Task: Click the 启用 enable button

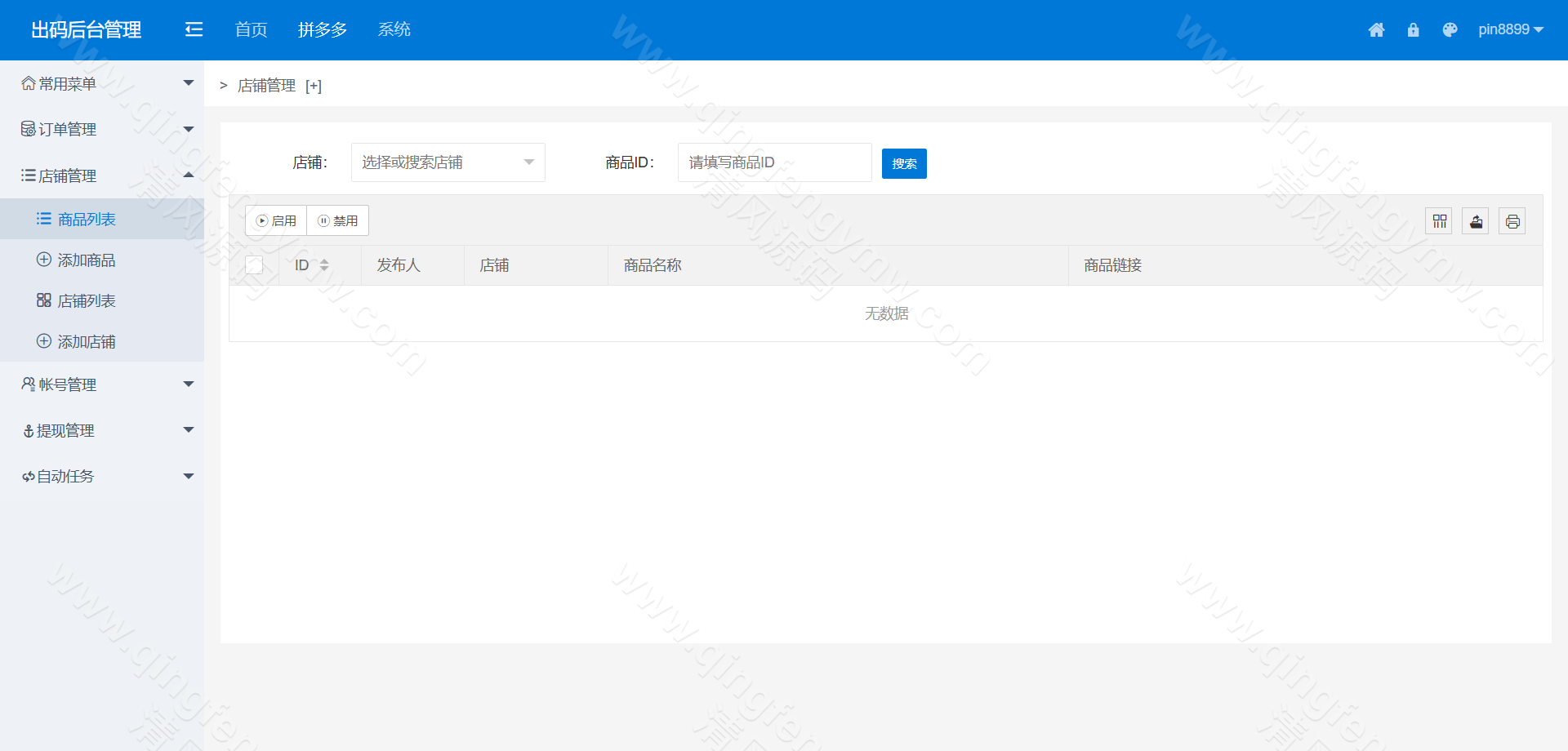Action: [275, 220]
